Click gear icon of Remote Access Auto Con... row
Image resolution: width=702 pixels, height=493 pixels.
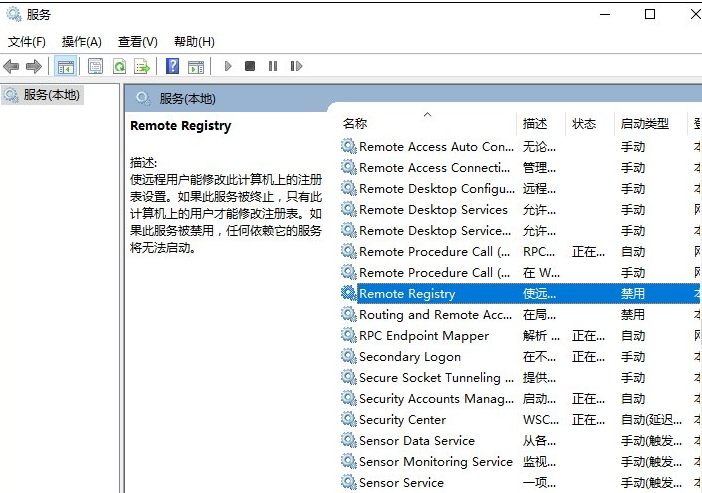click(x=348, y=146)
